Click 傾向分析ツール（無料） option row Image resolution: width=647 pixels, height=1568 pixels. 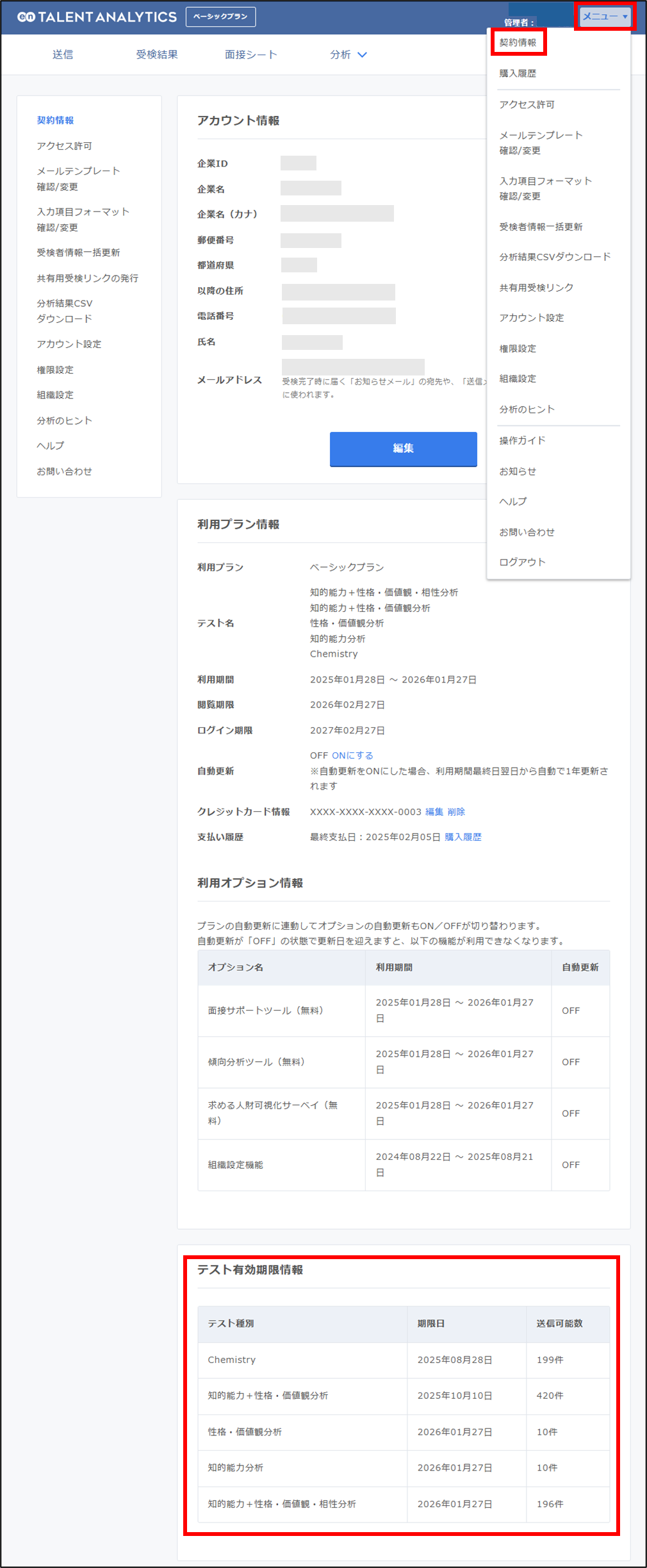(x=404, y=1062)
